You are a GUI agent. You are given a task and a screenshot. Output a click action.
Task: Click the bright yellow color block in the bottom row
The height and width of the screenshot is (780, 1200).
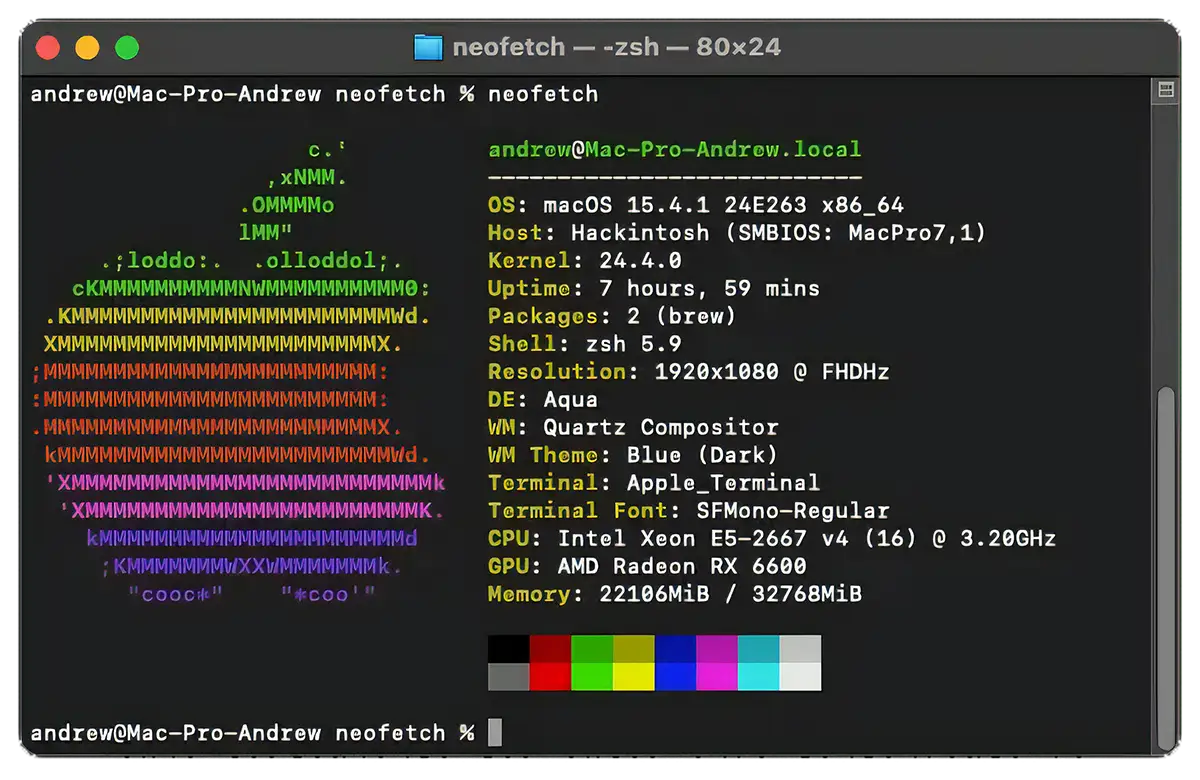point(634,677)
